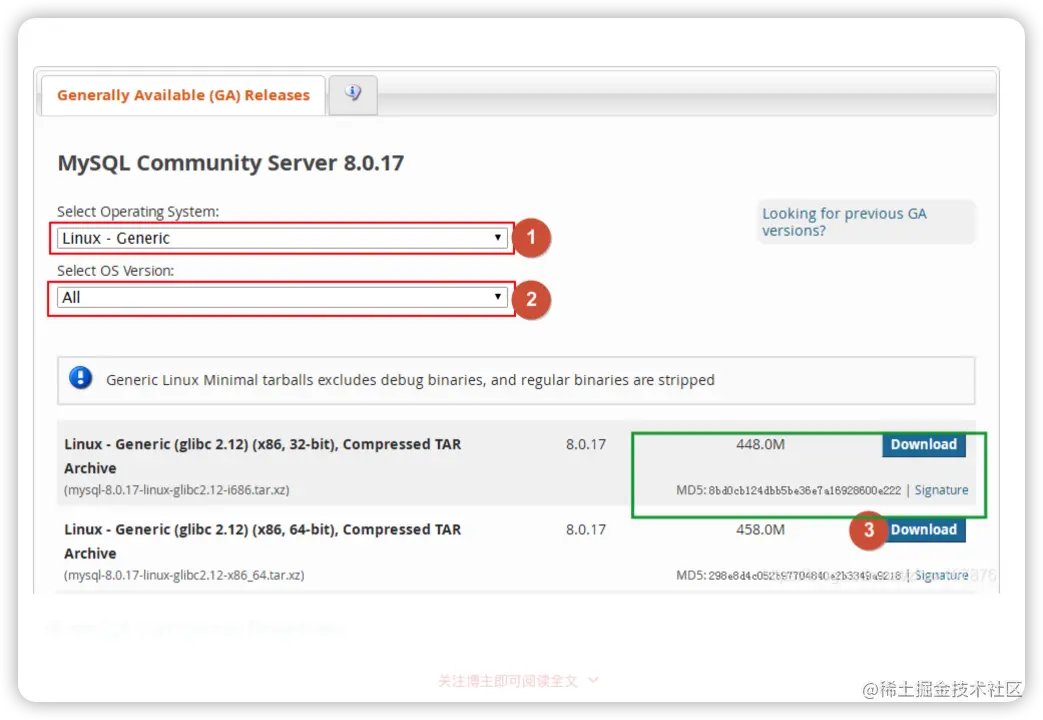The height and width of the screenshot is (720, 1043).
Task: Follow the Looking for previous GA versions link
Action: [x=844, y=222]
